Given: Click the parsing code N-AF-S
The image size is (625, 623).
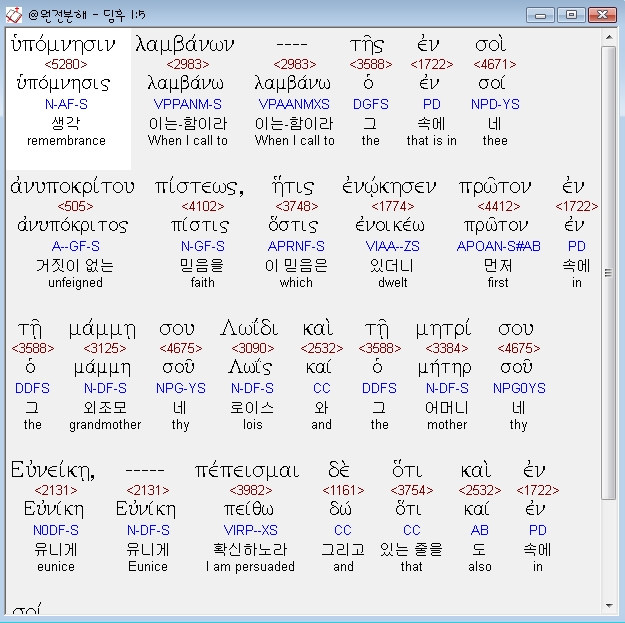Looking at the screenshot, I should (x=66, y=104).
